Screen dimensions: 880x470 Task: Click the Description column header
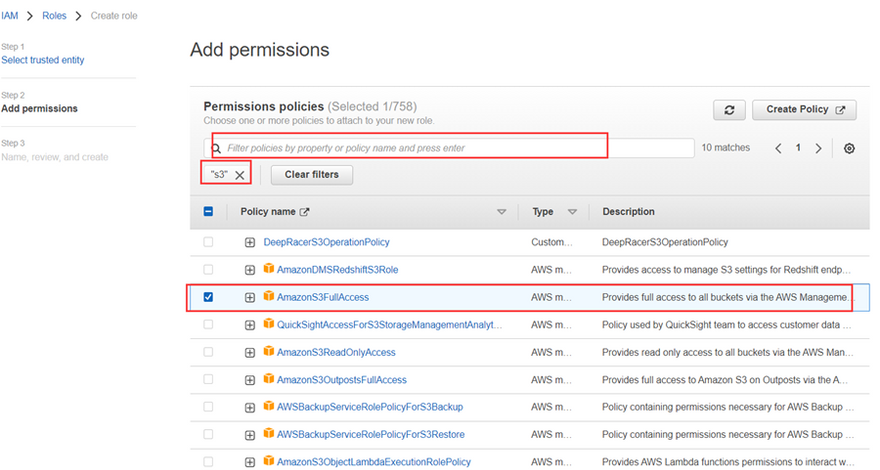click(x=628, y=212)
